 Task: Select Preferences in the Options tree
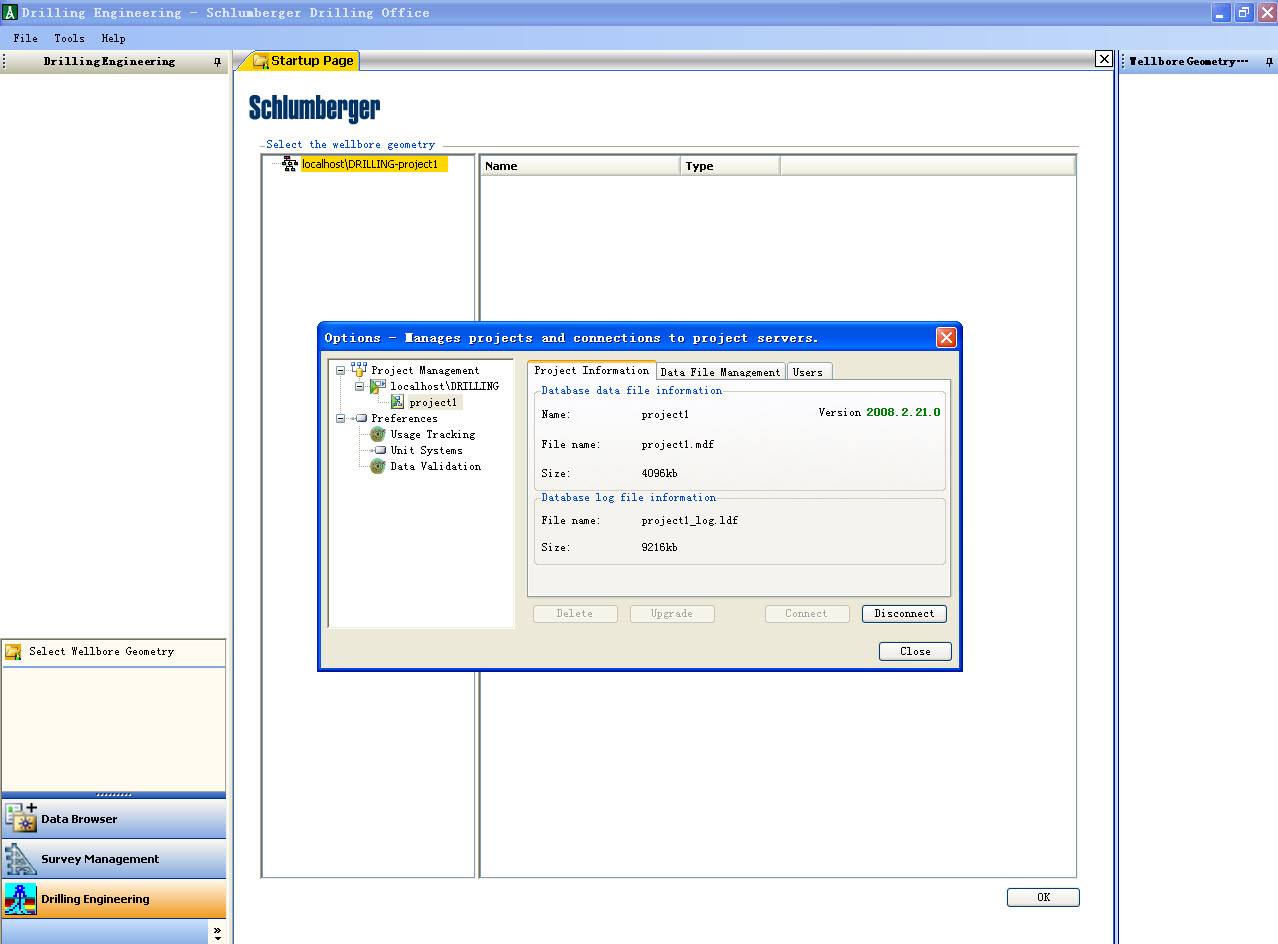click(404, 418)
